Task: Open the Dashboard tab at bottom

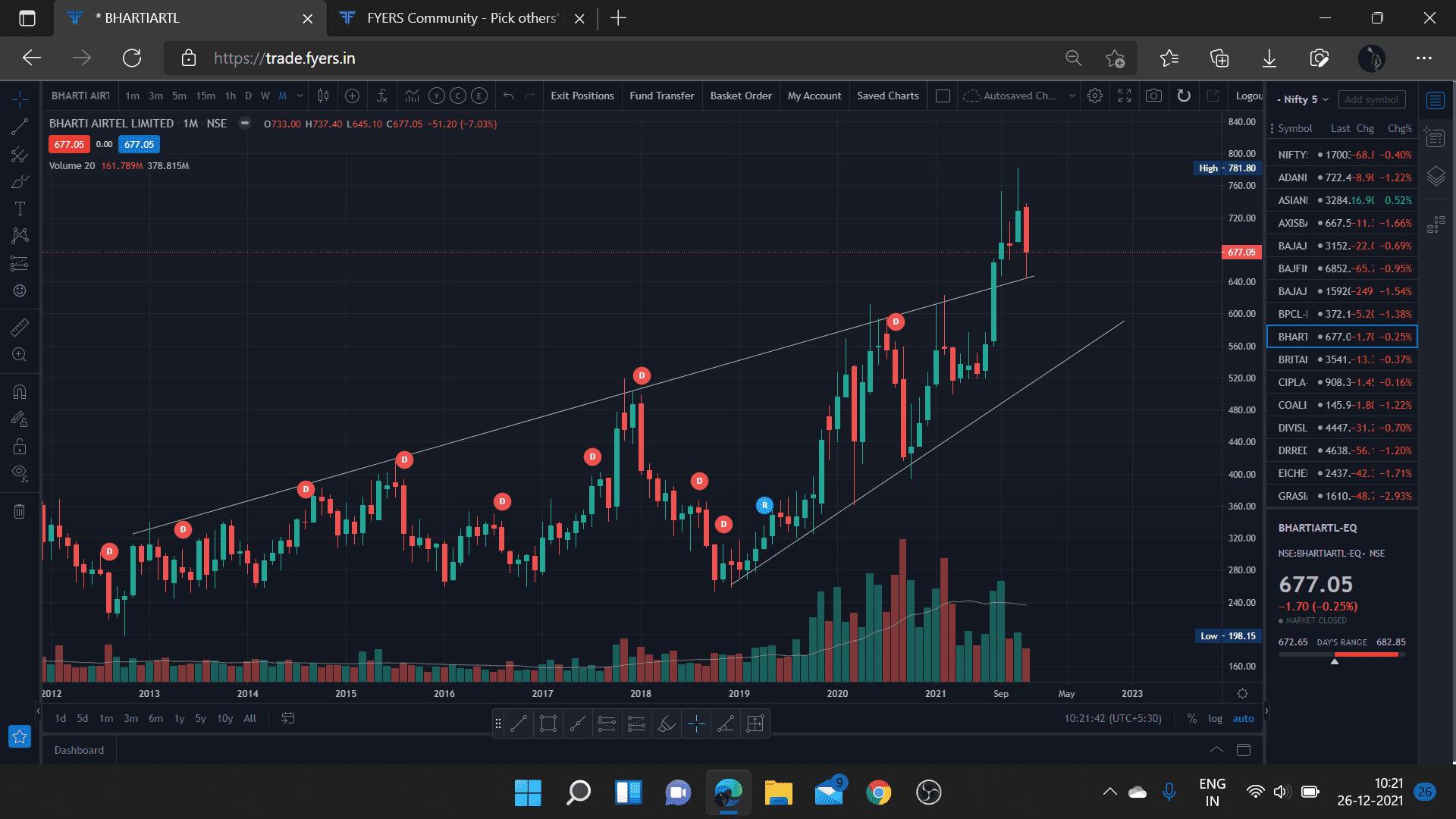Action: click(x=79, y=750)
